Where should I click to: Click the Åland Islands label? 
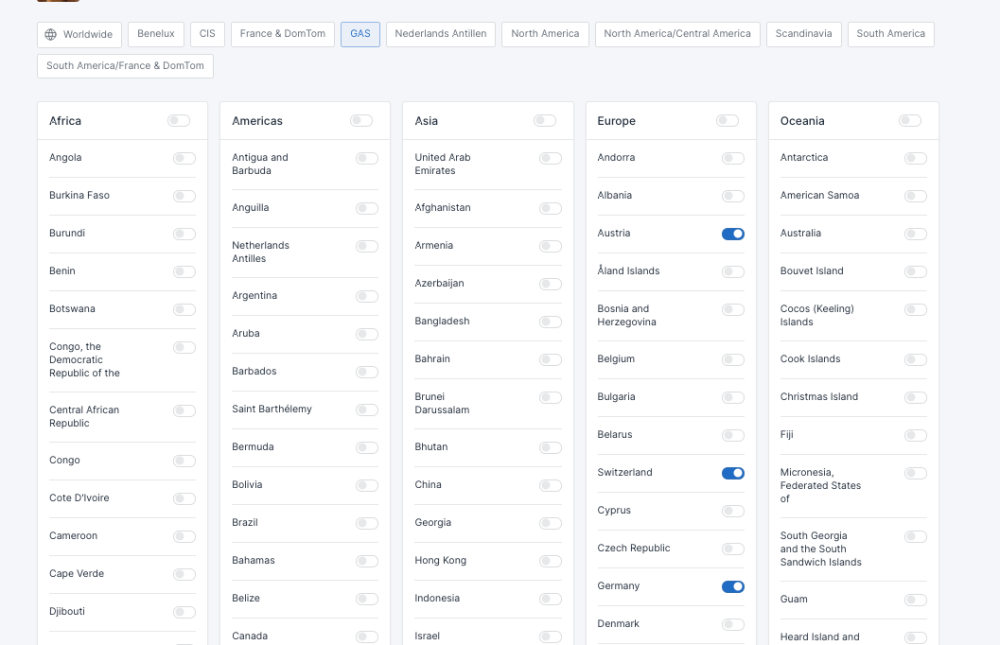[628, 271]
